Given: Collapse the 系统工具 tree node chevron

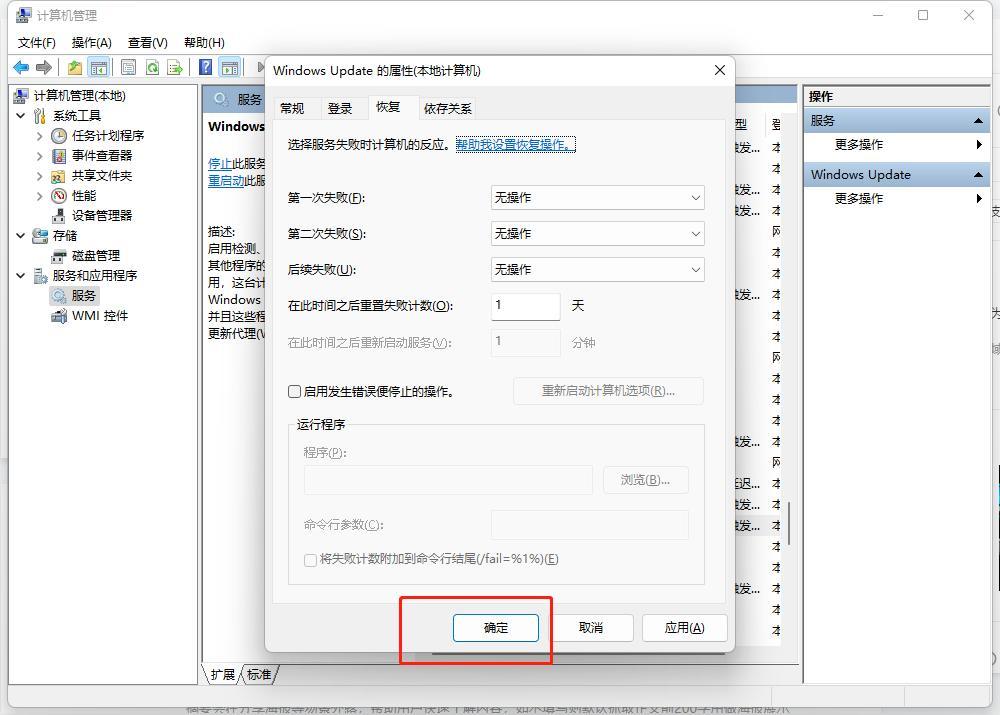Looking at the screenshot, I should (20, 115).
